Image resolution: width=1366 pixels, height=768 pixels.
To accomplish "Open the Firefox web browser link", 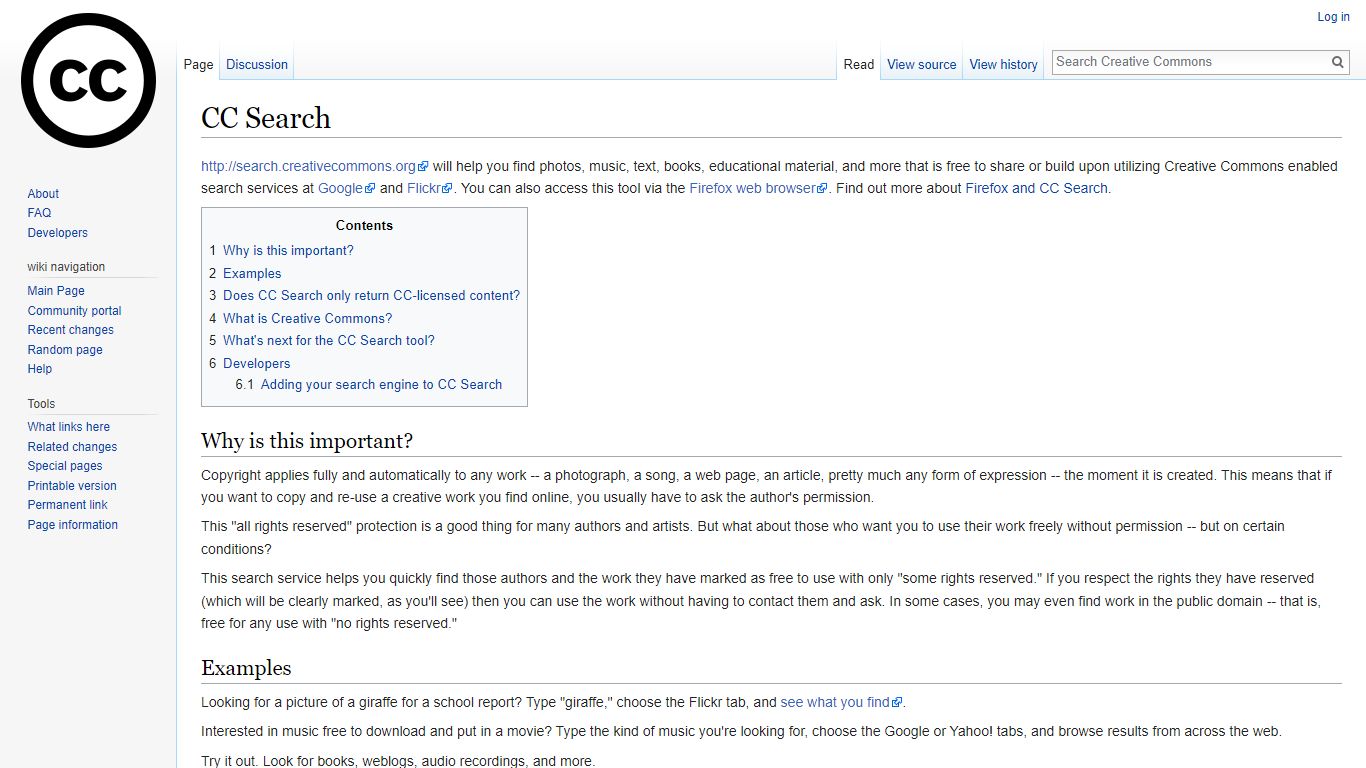I will click(x=759, y=188).
